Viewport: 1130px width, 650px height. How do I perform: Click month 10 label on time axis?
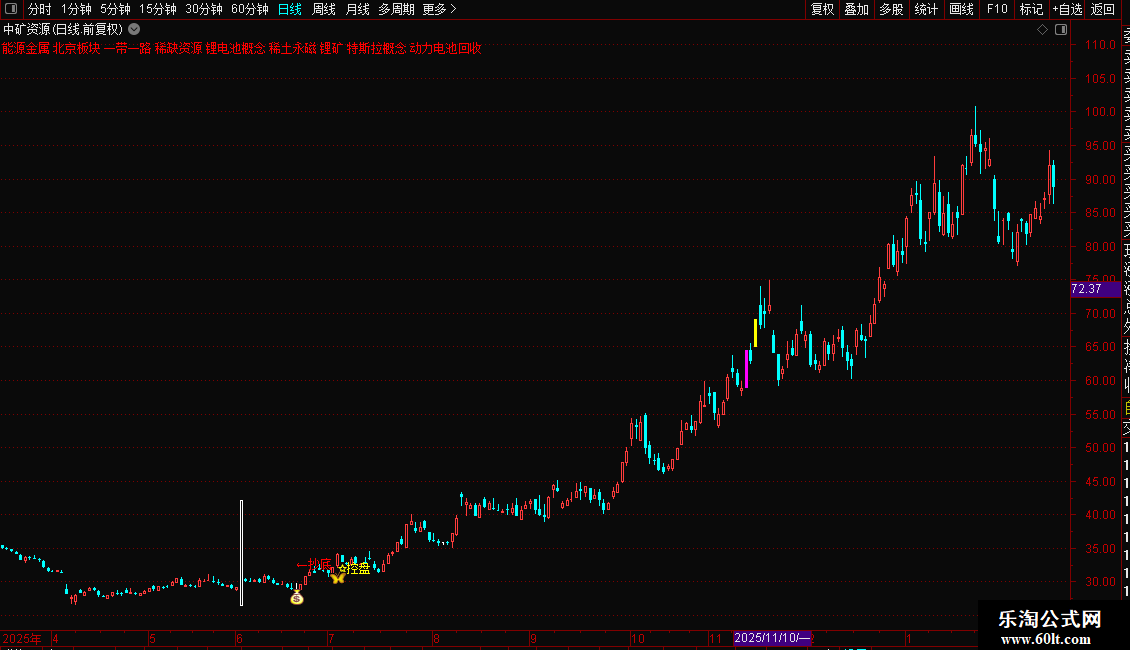[637, 638]
